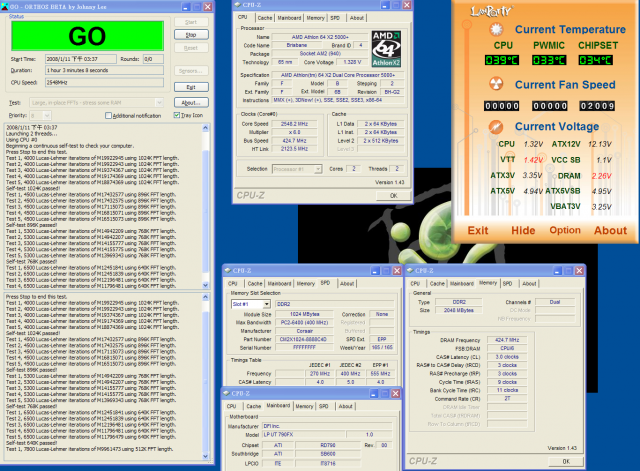Open About tab in top CPU-Z window

[x=357, y=18]
